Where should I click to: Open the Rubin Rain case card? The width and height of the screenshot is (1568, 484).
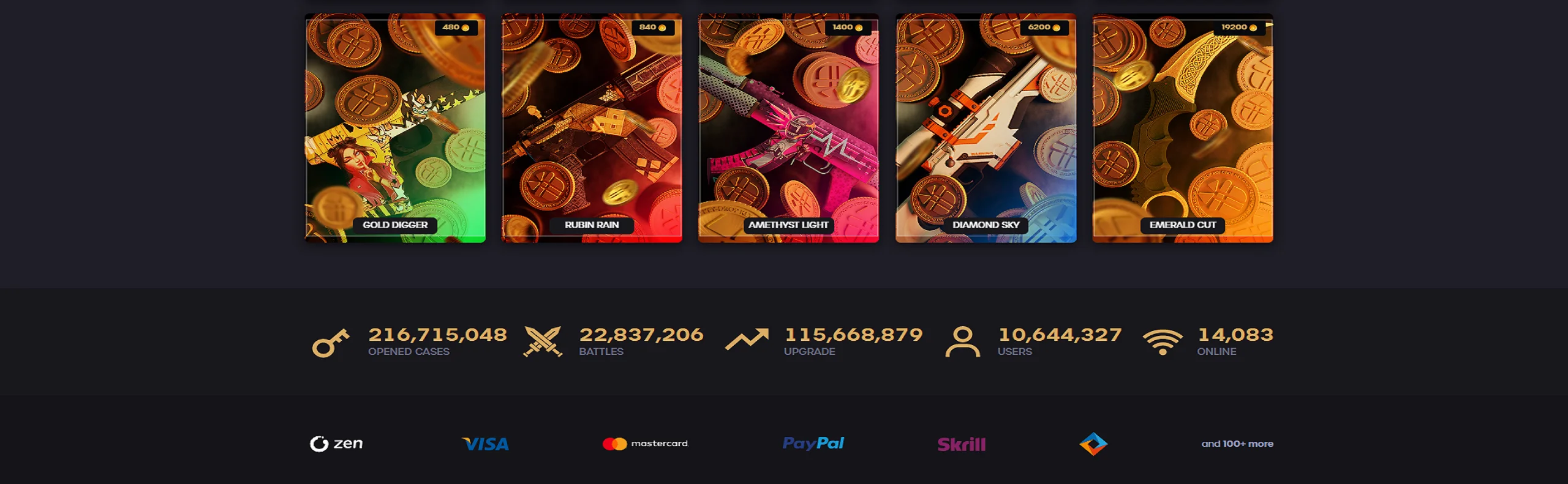click(x=592, y=128)
